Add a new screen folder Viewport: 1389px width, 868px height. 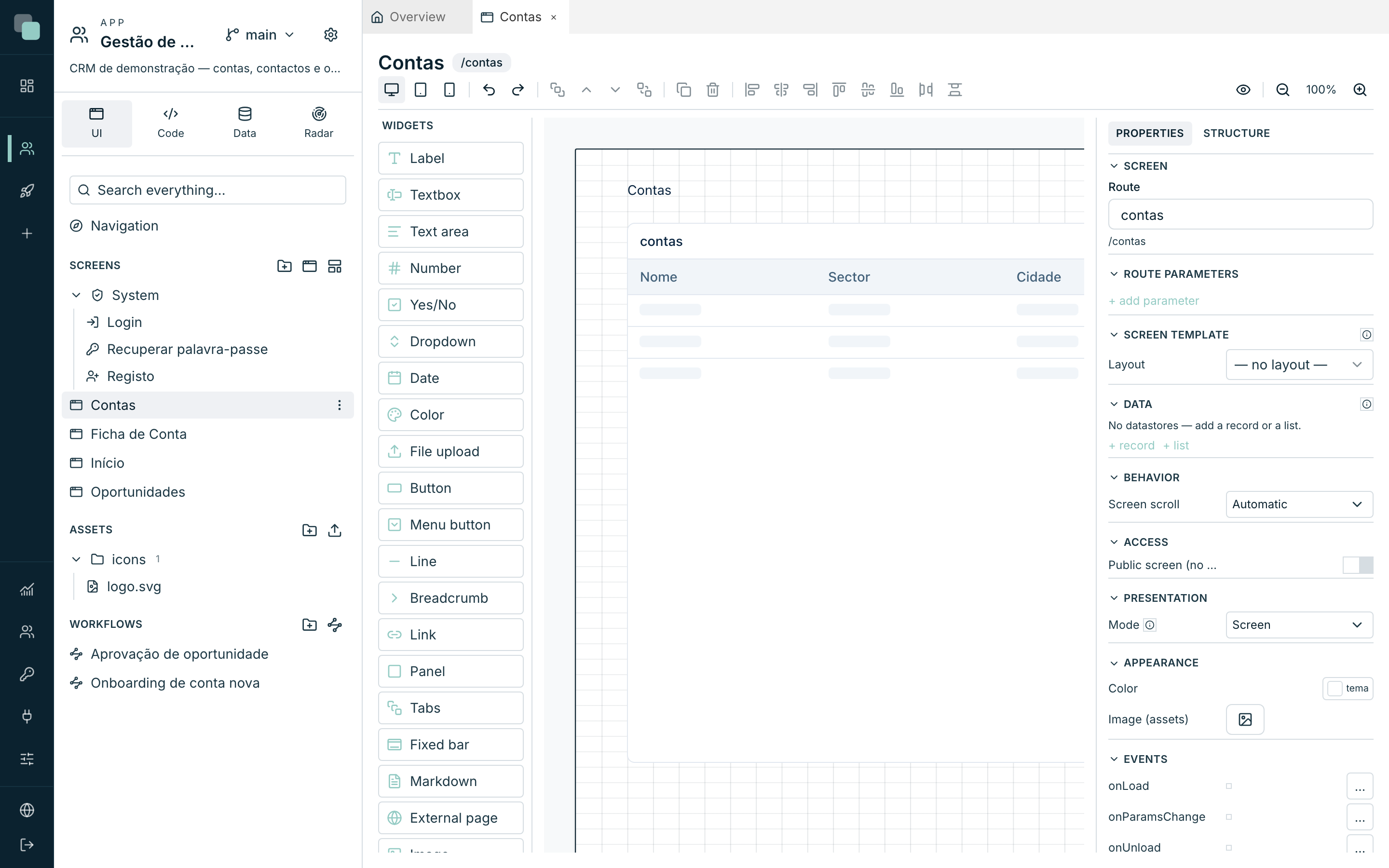pyautogui.click(x=284, y=266)
